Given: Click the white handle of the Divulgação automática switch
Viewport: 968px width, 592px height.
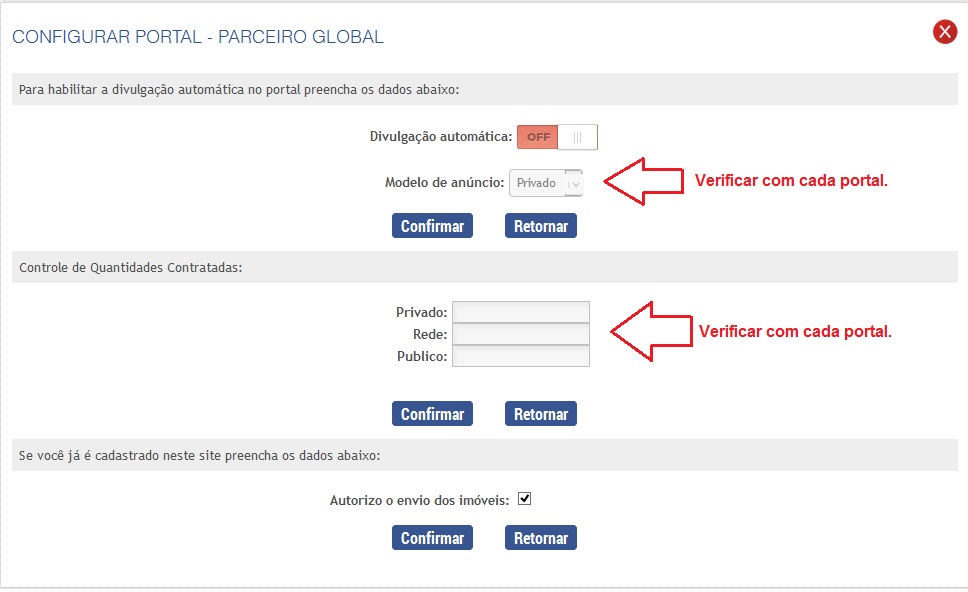Looking at the screenshot, I should pyautogui.click(x=577, y=137).
